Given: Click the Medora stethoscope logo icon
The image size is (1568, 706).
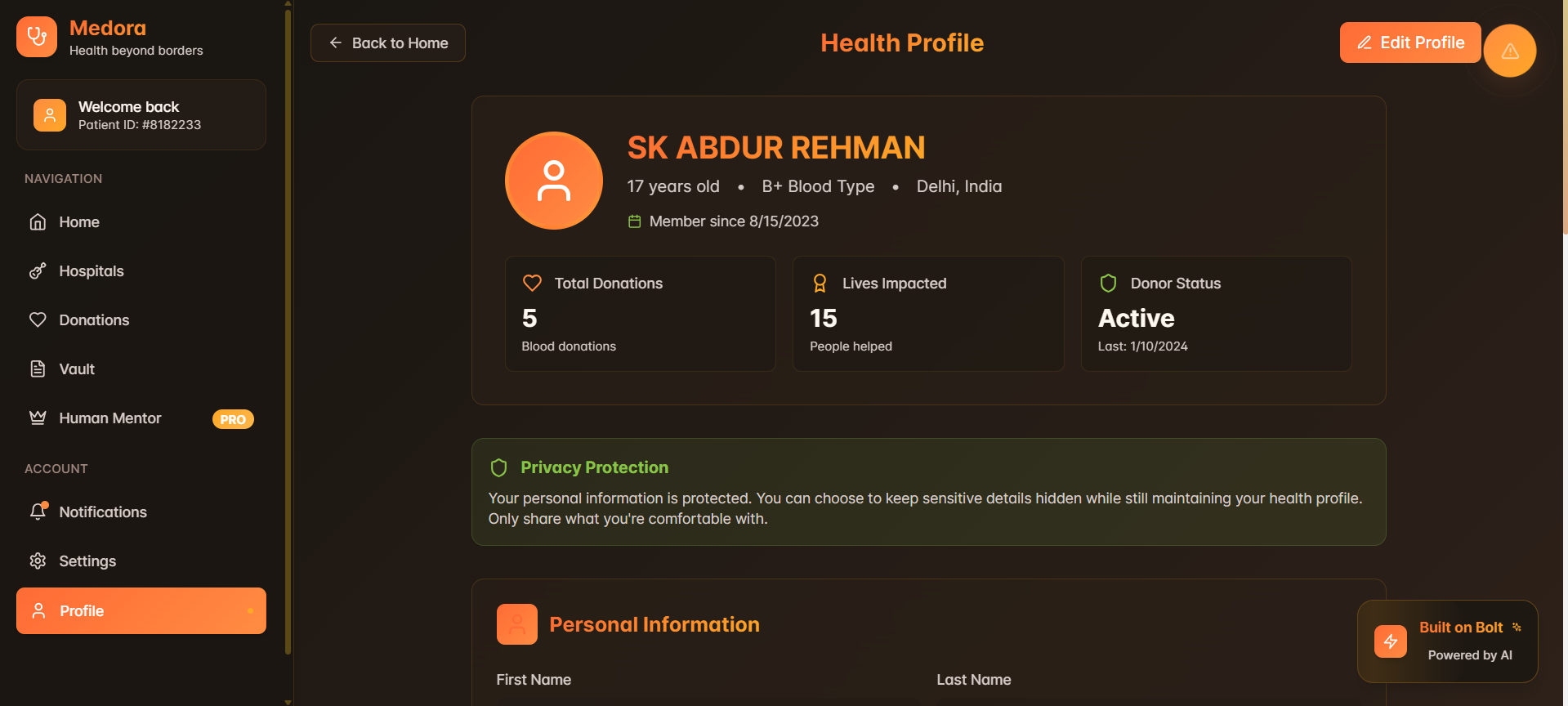Looking at the screenshot, I should pyautogui.click(x=37, y=37).
